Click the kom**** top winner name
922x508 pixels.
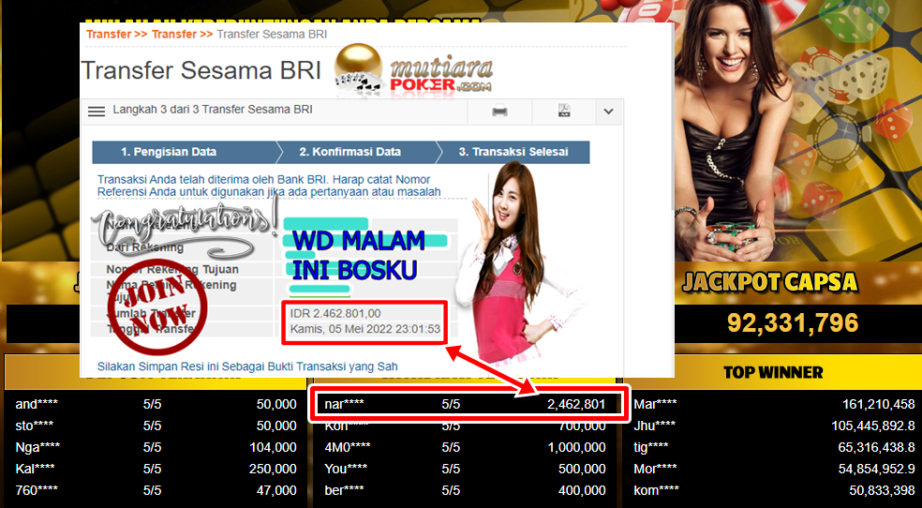(x=656, y=490)
